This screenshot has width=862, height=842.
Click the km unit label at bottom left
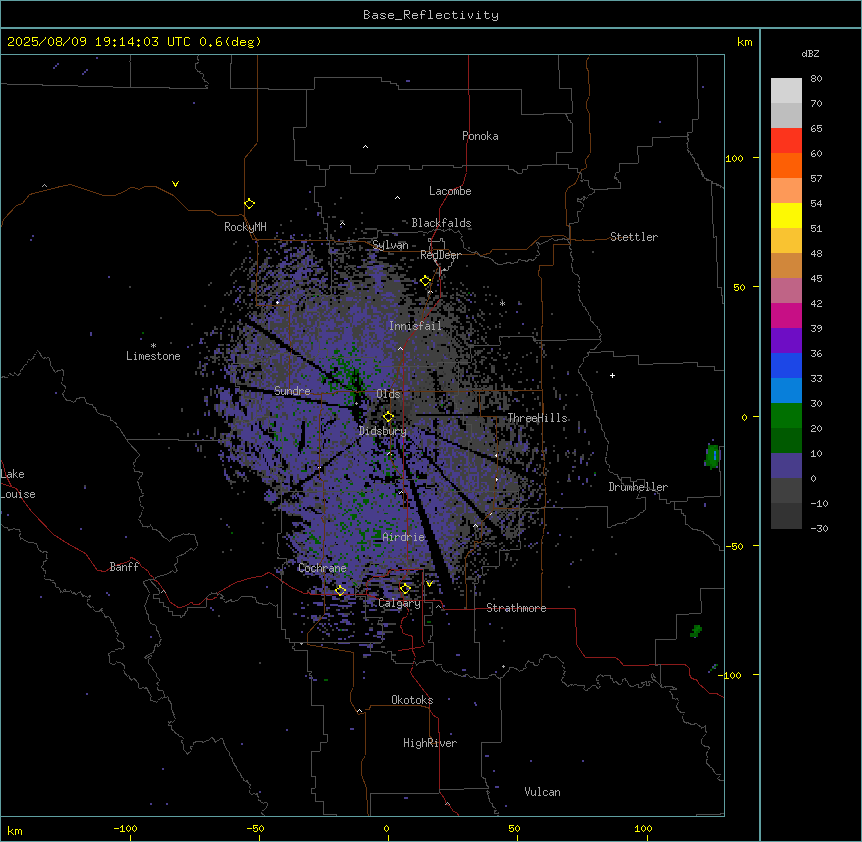pyautogui.click(x=15, y=830)
